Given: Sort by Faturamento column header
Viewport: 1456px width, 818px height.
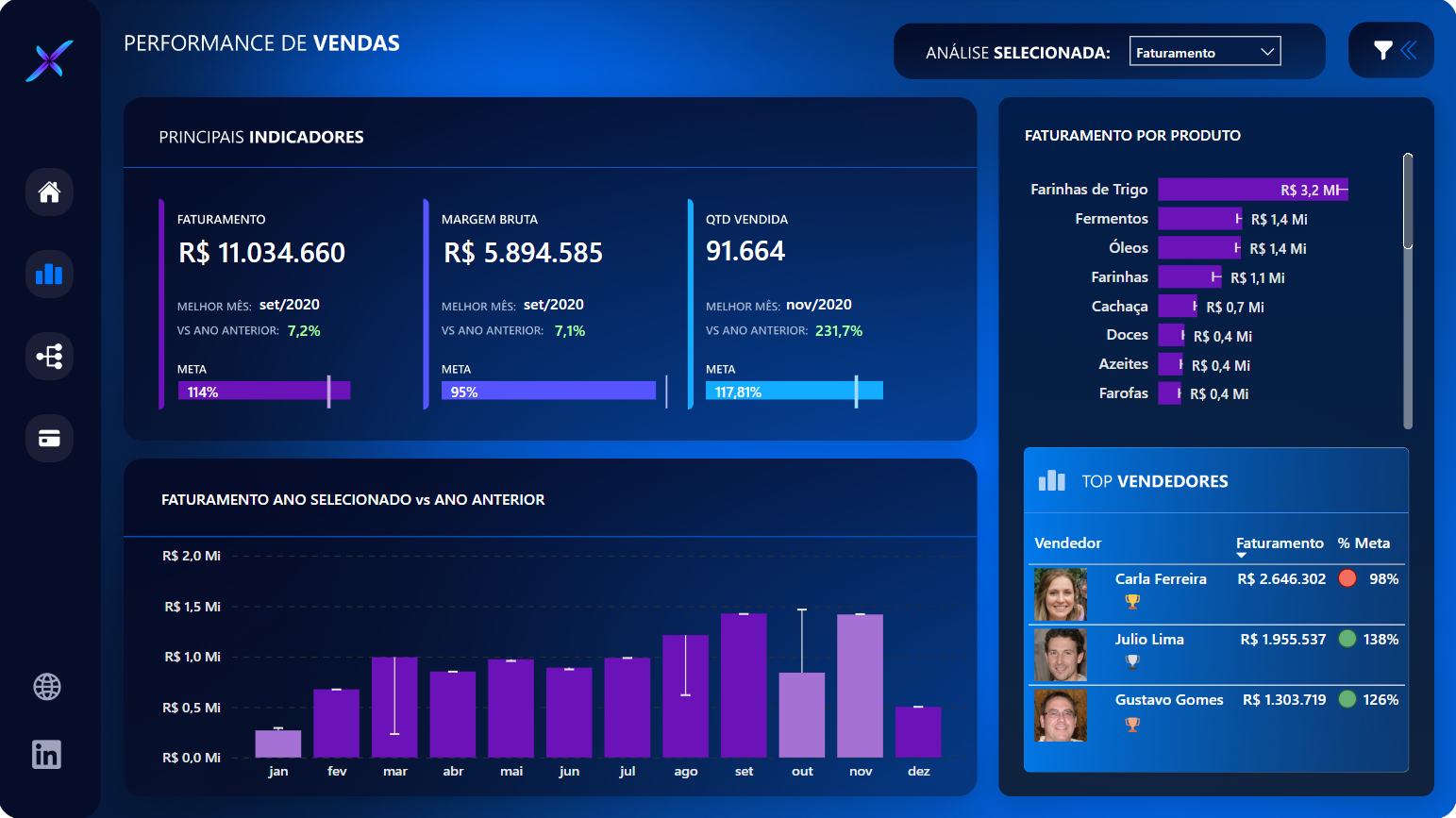Looking at the screenshot, I should [x=1279, y=543].
